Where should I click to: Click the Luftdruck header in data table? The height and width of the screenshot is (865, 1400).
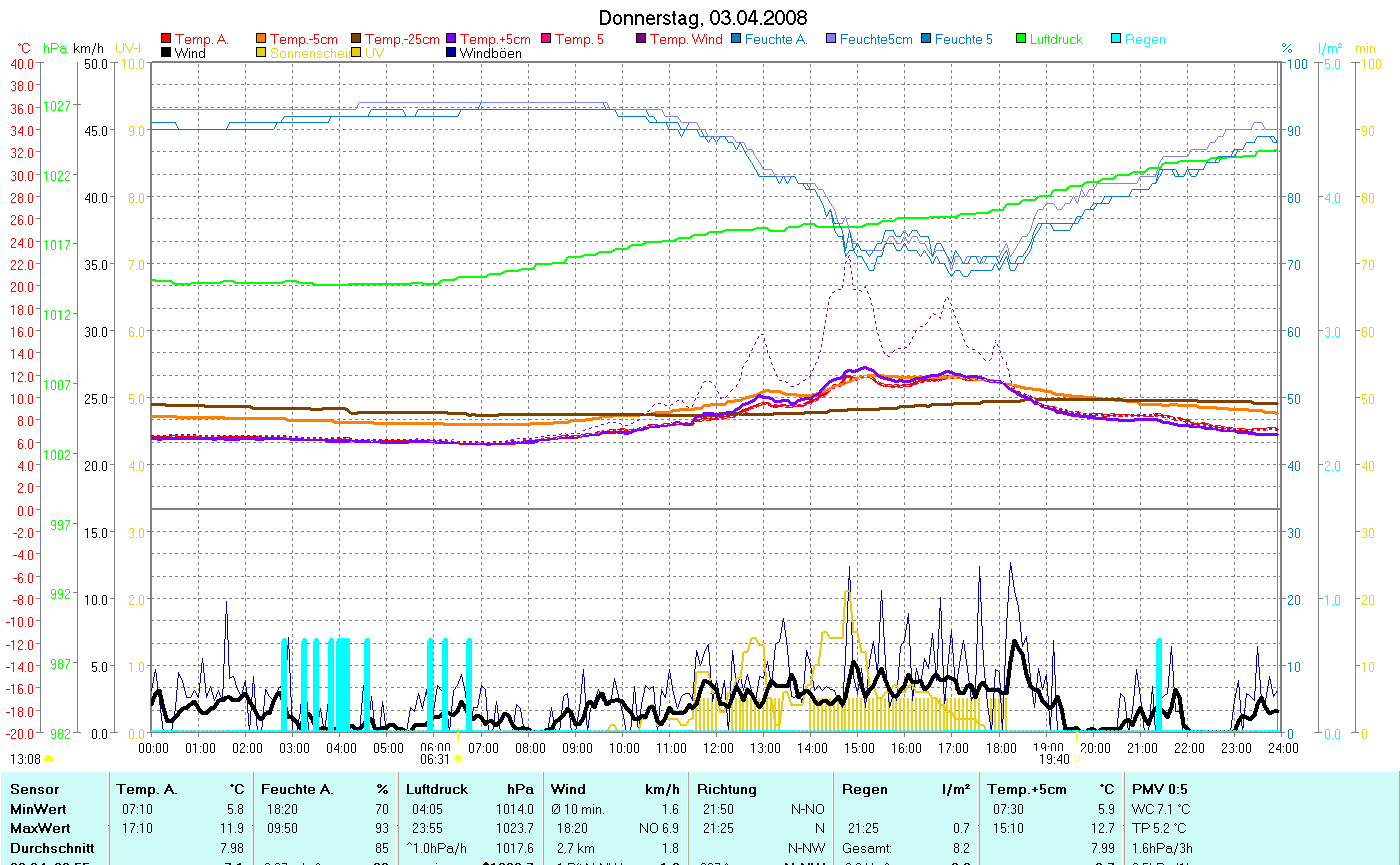pos(437,789)
